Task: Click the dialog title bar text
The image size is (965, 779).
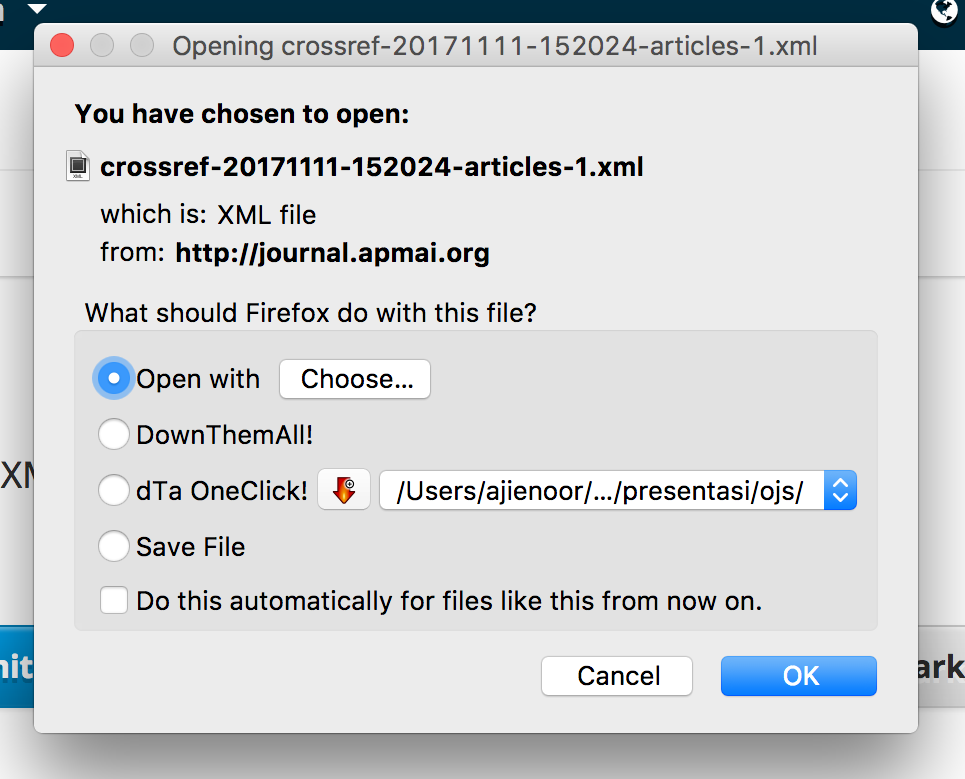Action: (495, 46)
